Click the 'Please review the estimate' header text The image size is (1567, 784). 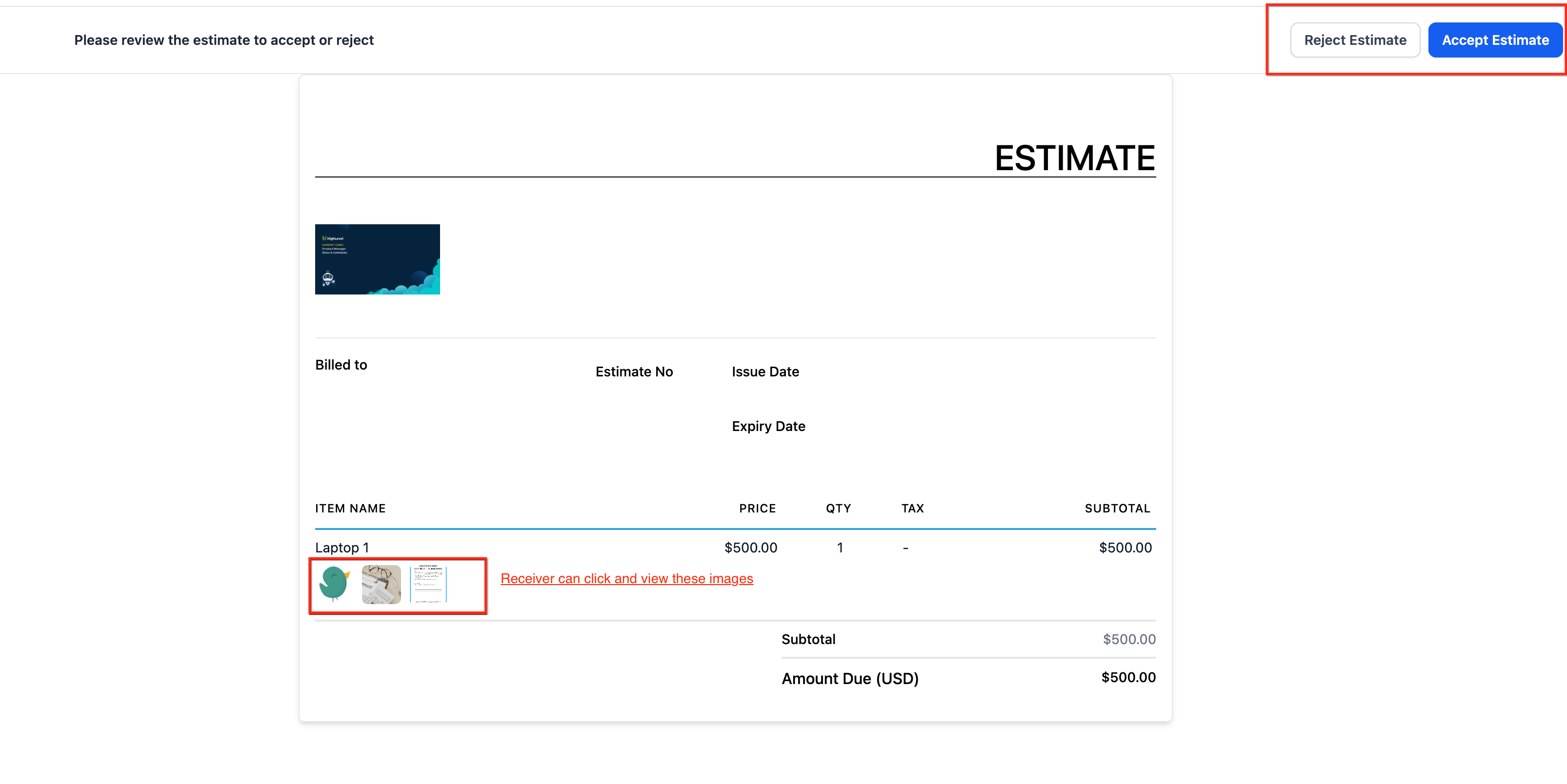224,40
